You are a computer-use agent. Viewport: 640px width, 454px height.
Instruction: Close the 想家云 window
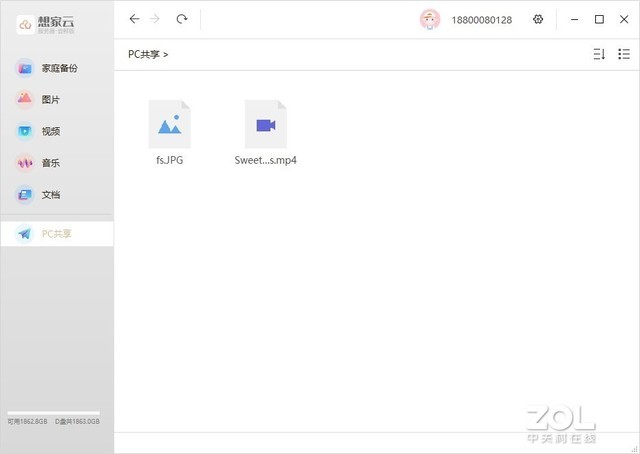tap(624, 19)
